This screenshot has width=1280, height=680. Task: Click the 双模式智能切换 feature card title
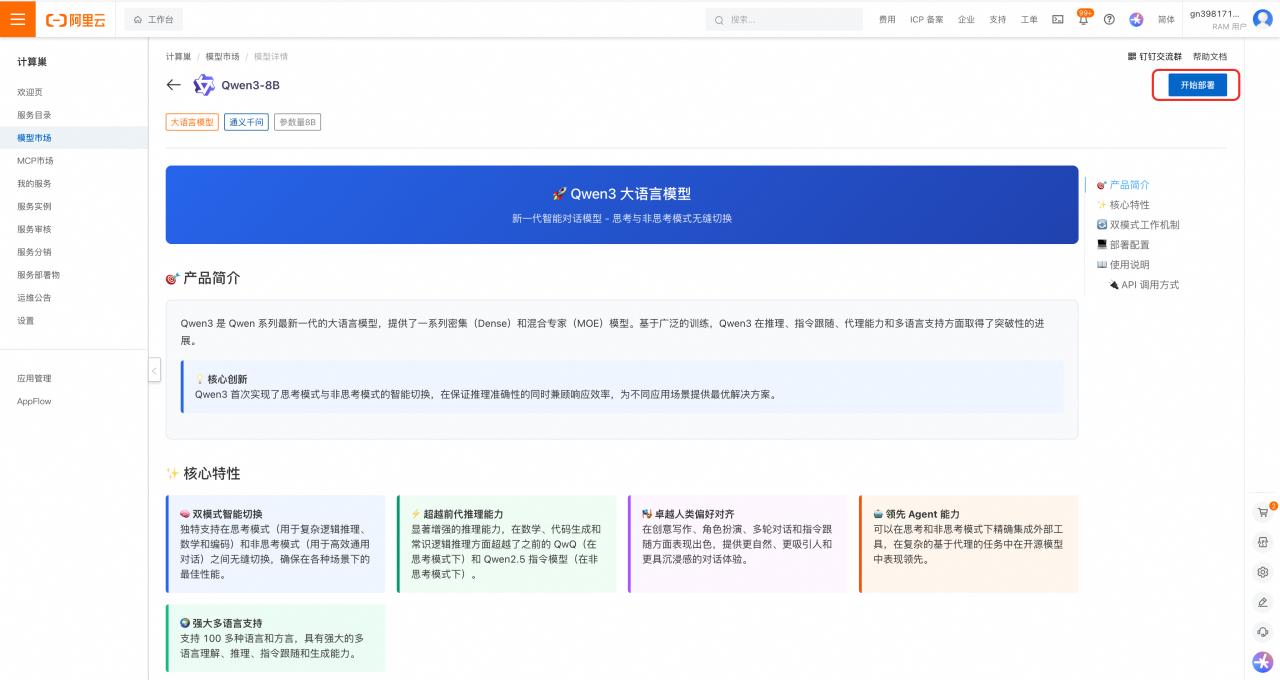click(x=221, y=514)
